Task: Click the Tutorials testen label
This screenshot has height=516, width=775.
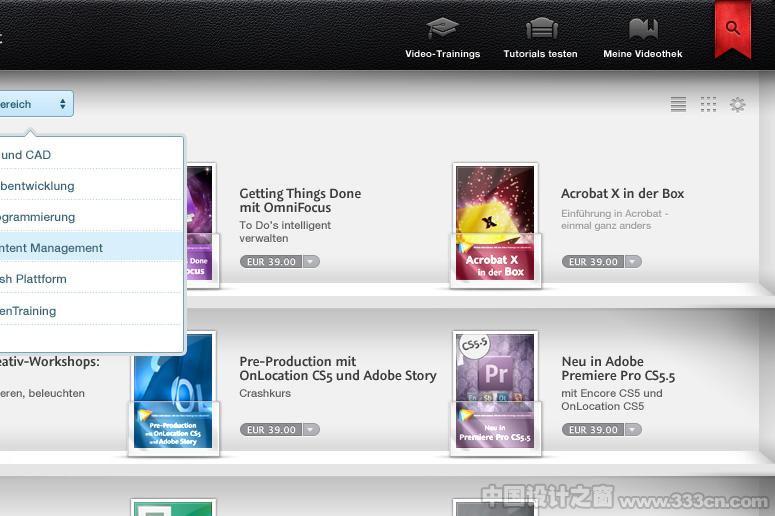Action: [x=540, y=54]
